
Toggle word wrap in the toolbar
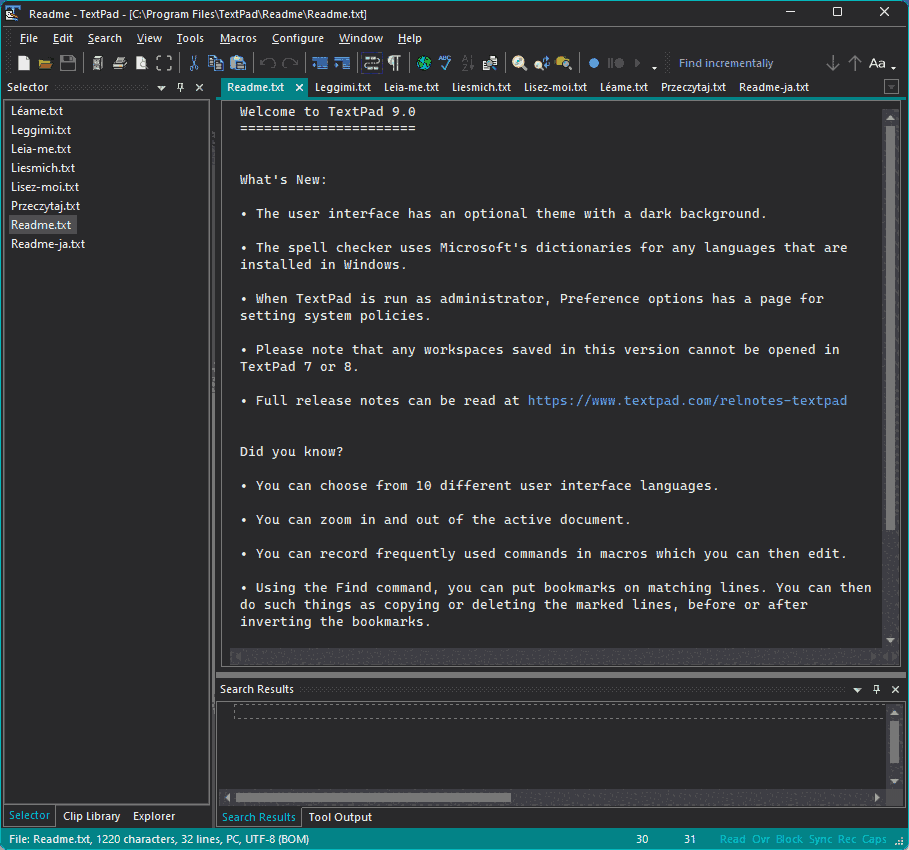(x=370, y=62)
